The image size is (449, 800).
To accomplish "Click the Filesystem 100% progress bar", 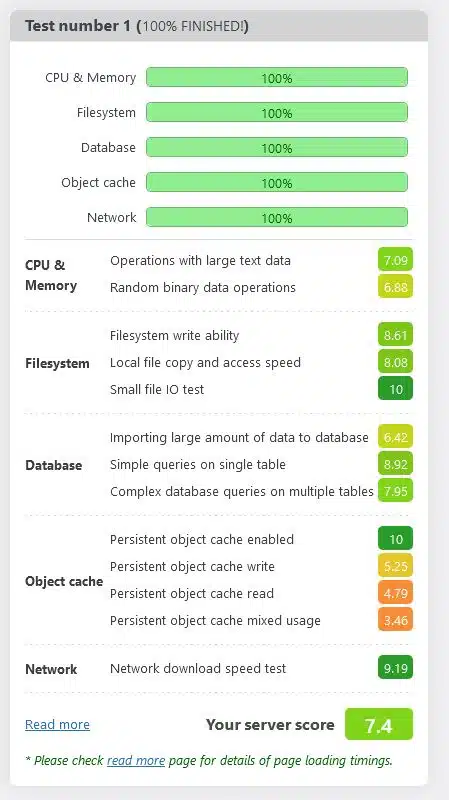I will click(x=277, y=113).
